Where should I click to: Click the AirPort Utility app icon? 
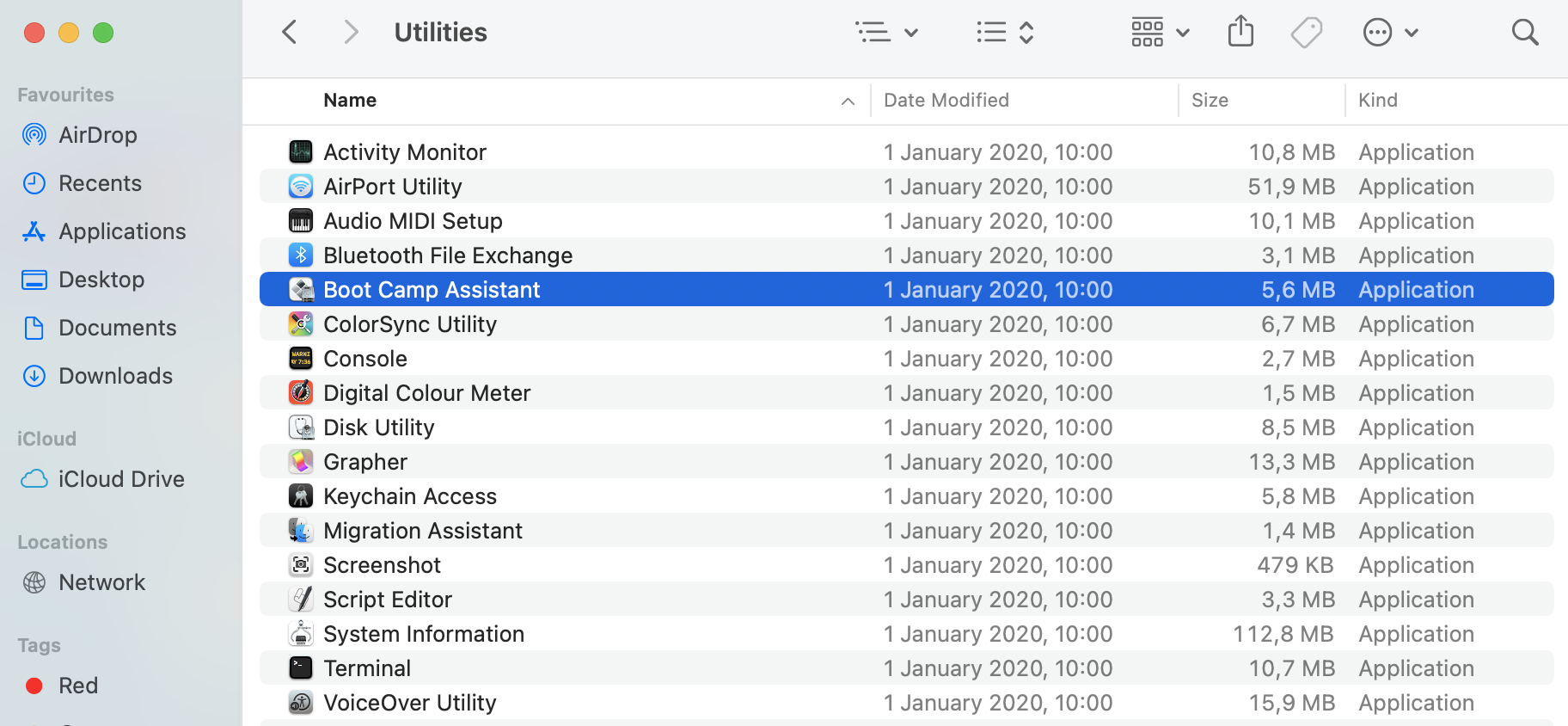point(301,187)
